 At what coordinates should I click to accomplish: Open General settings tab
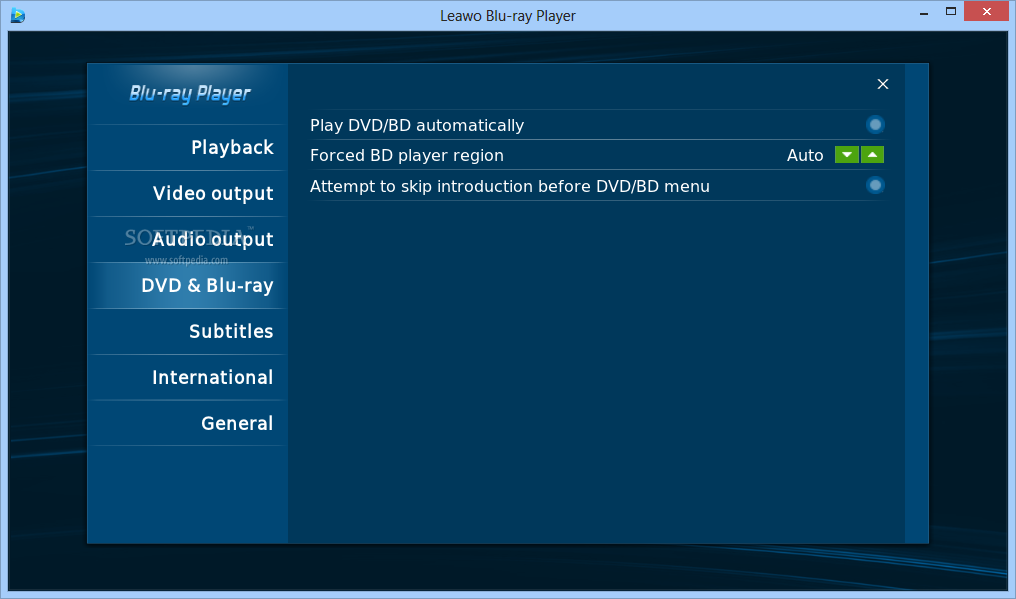tap(188, 424)
